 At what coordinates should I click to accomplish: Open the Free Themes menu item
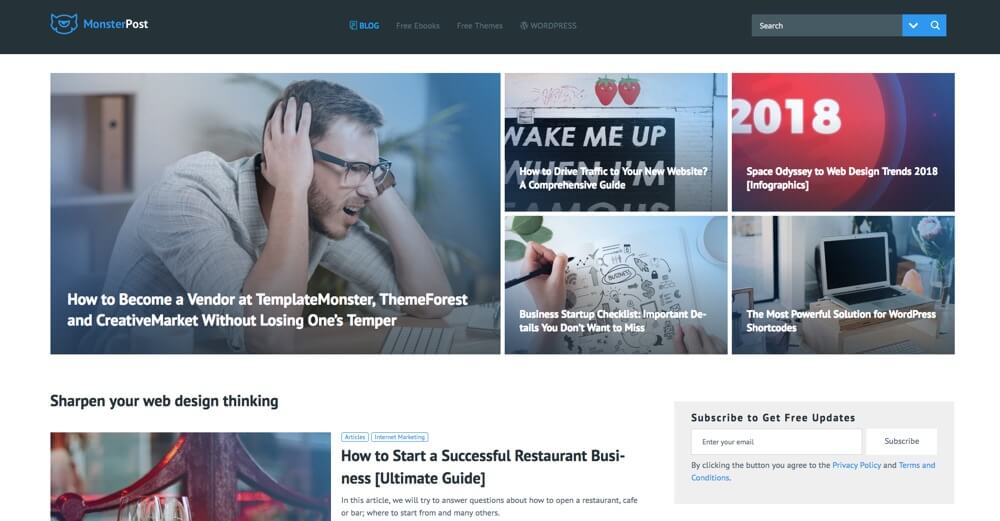click(480, 26)
